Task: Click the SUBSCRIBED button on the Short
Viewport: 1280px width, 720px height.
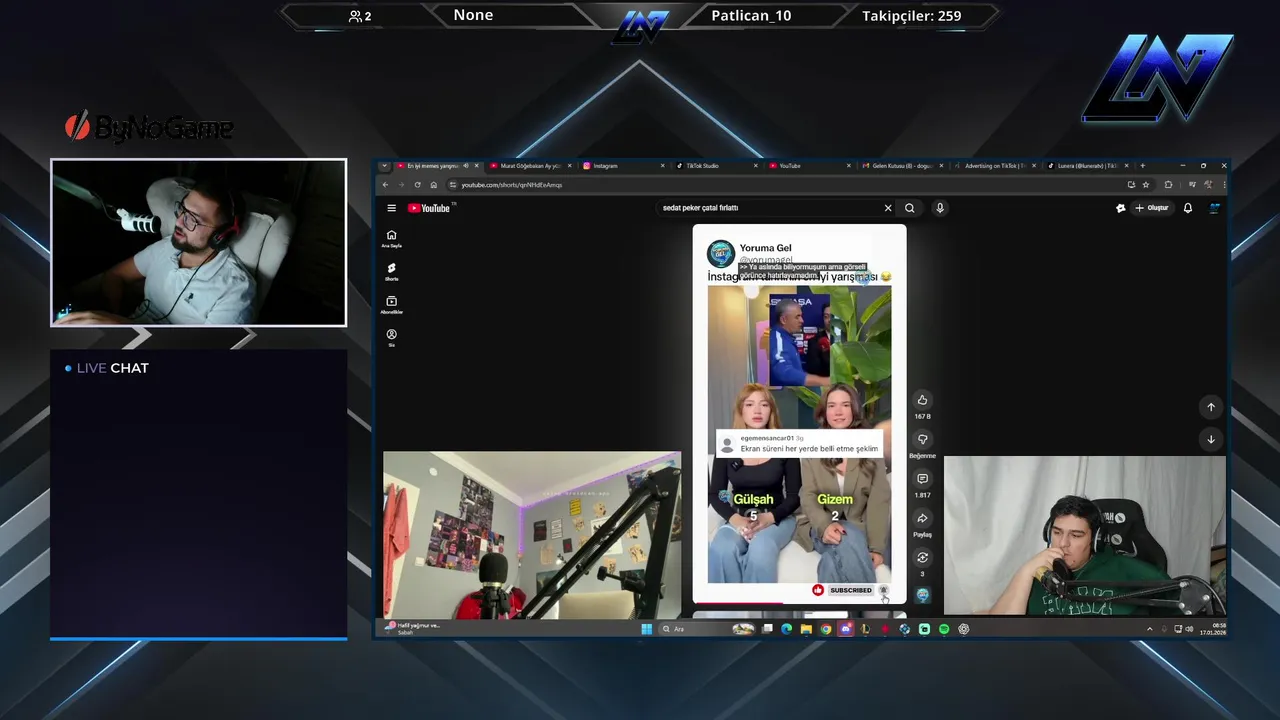Action: (850, 590)
